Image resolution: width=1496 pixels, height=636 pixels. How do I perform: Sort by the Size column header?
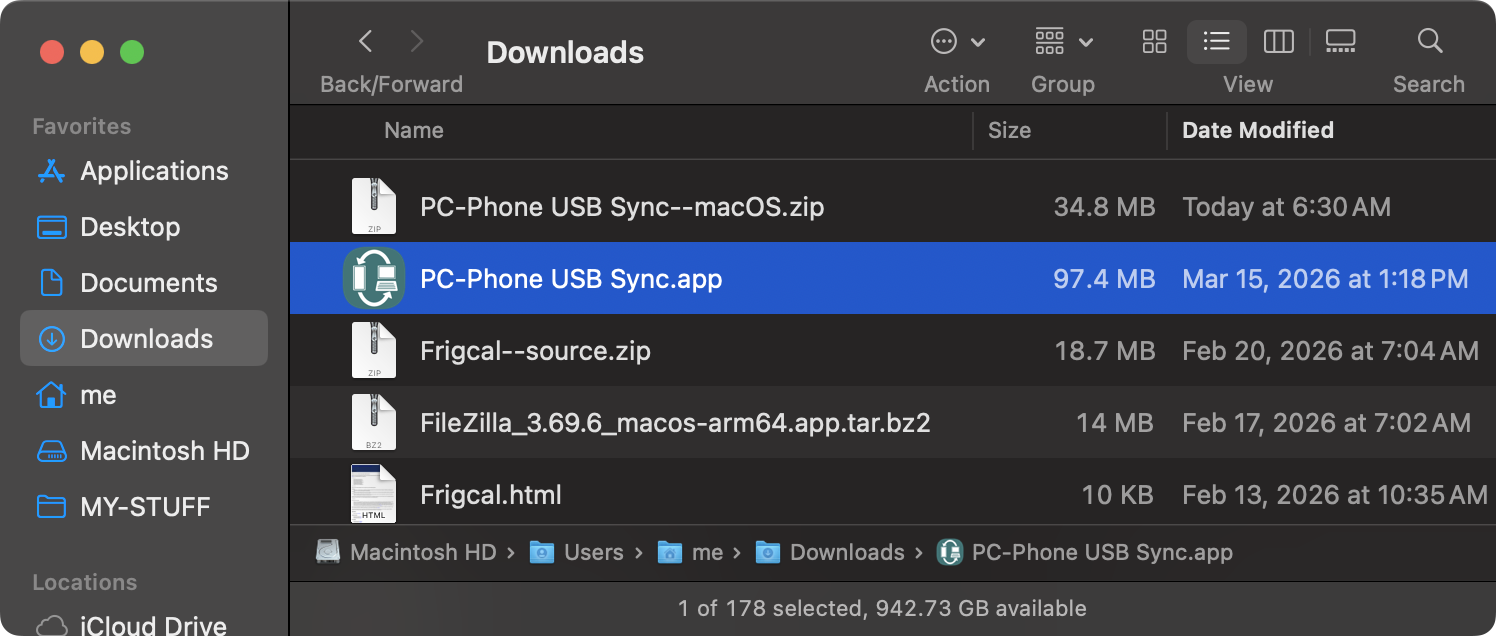[1009, 130]
